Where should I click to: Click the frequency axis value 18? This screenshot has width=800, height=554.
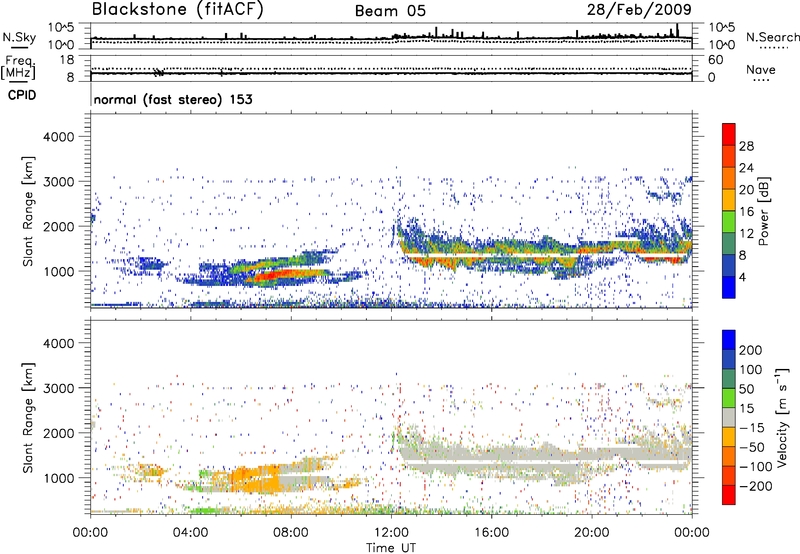[x=67, y=60]
